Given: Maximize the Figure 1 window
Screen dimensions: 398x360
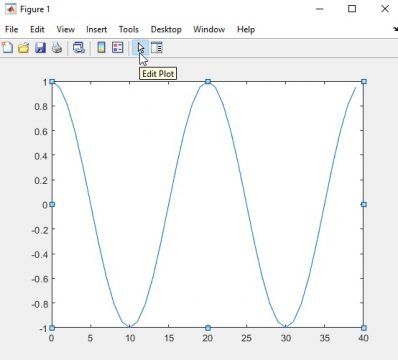Looking at the screenshot, I should pos(352,9).
